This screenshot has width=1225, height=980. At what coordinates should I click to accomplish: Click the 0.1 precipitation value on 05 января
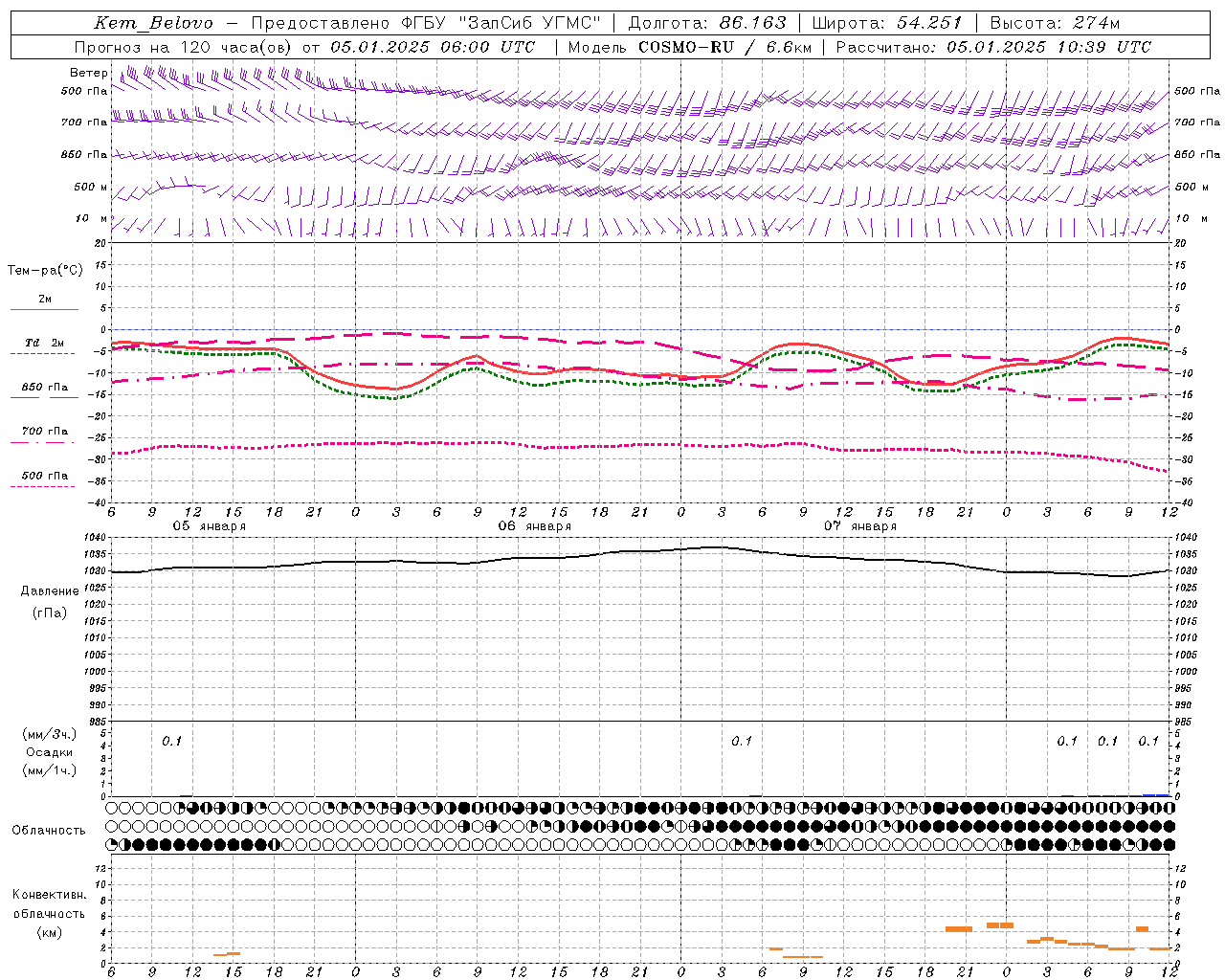171,742
